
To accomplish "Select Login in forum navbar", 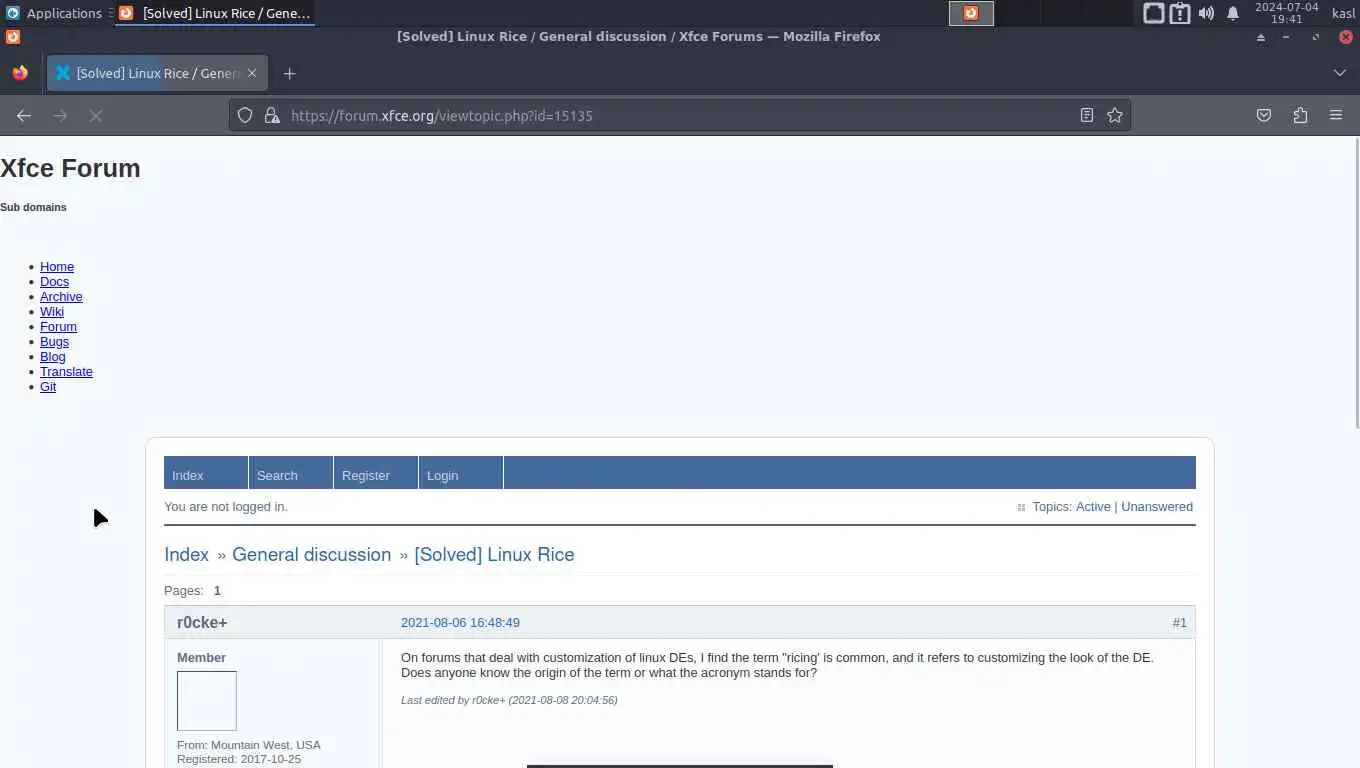I will click(x=461, y=473).
